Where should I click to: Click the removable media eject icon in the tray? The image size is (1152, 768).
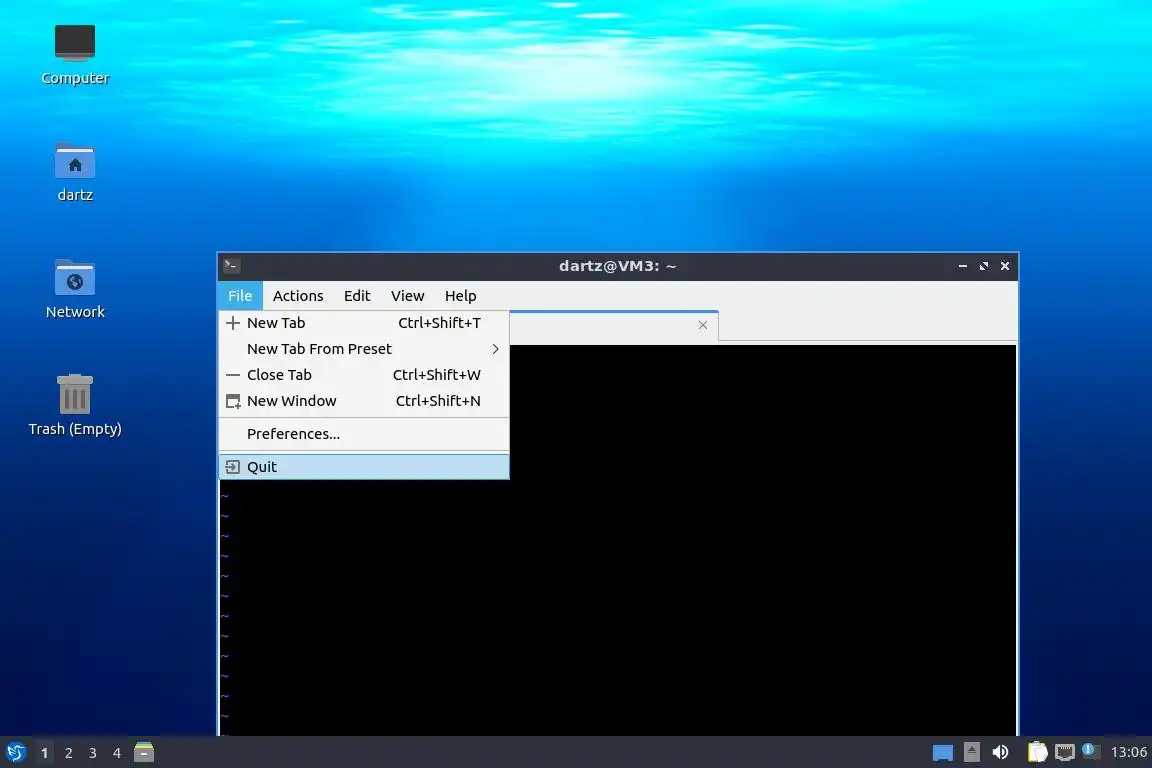971,752
